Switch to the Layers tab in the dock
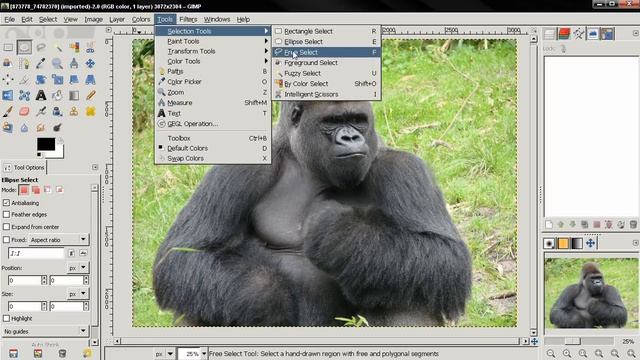Screen dimensions: 640x360 point(549,34)
